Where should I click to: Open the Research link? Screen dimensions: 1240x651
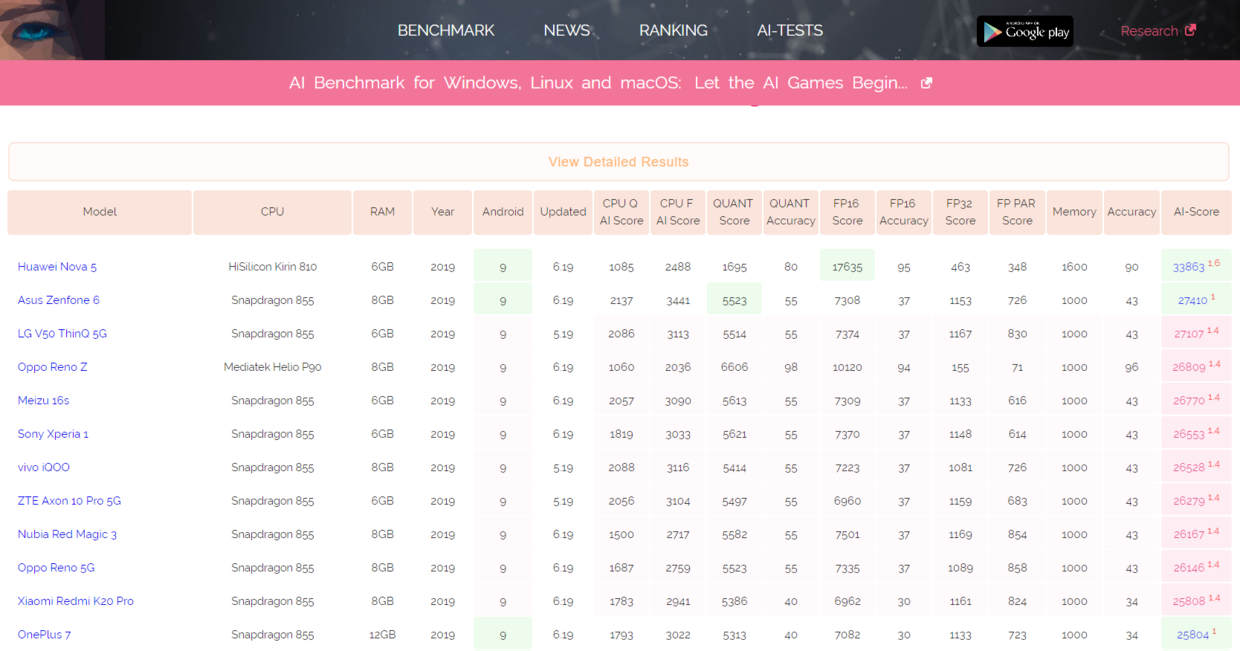pyautogui.click(x=1149, y=31)
